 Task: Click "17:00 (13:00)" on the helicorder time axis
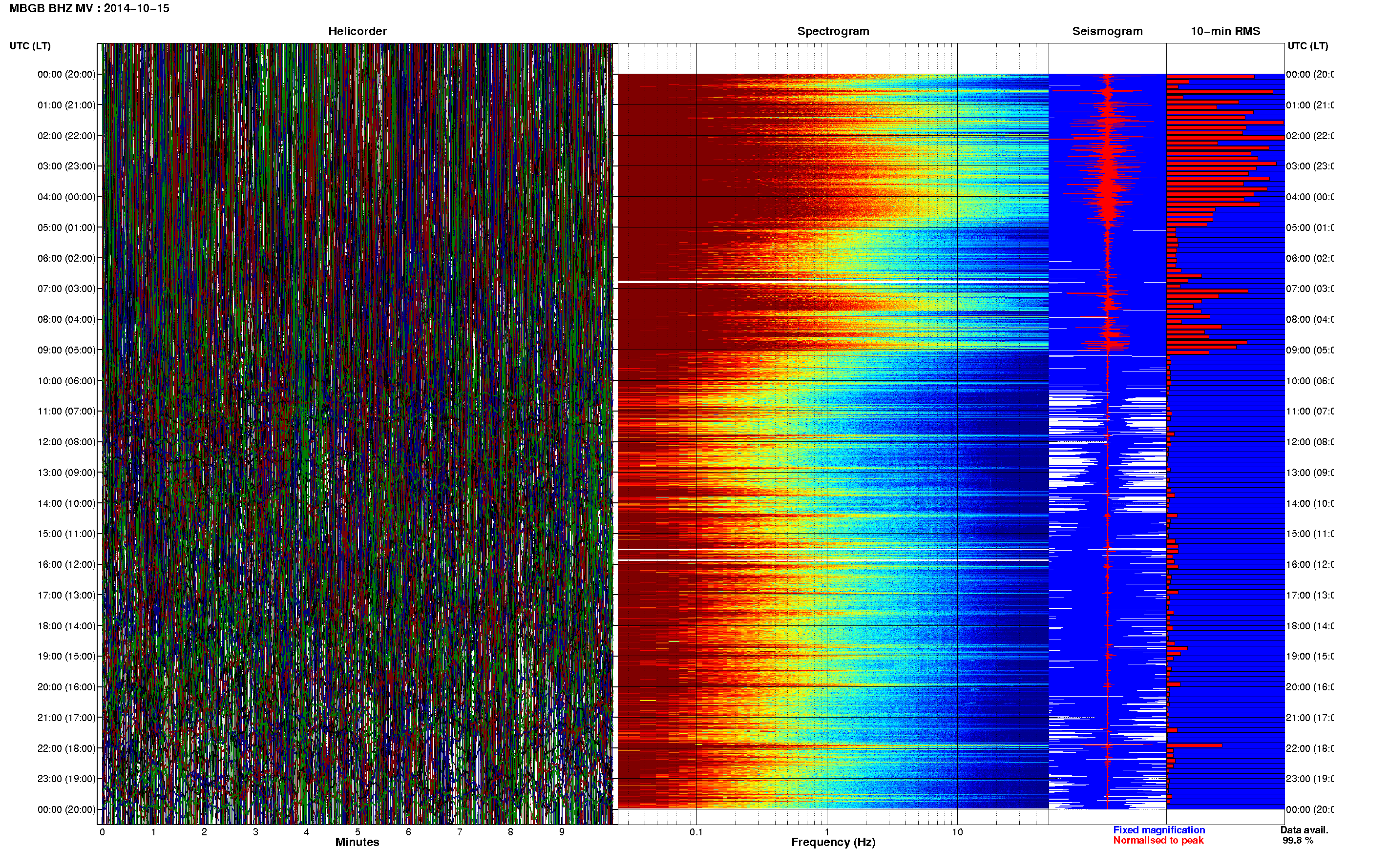coord(66,595)
